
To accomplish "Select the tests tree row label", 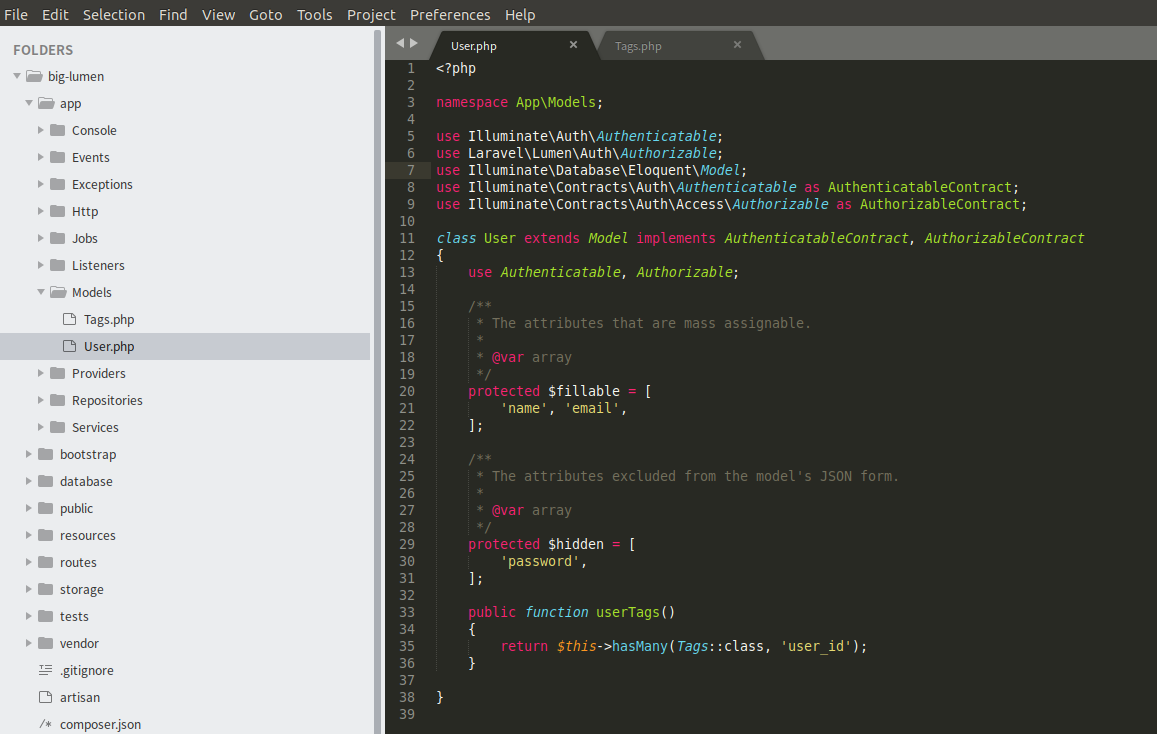I will coord(74,616).
